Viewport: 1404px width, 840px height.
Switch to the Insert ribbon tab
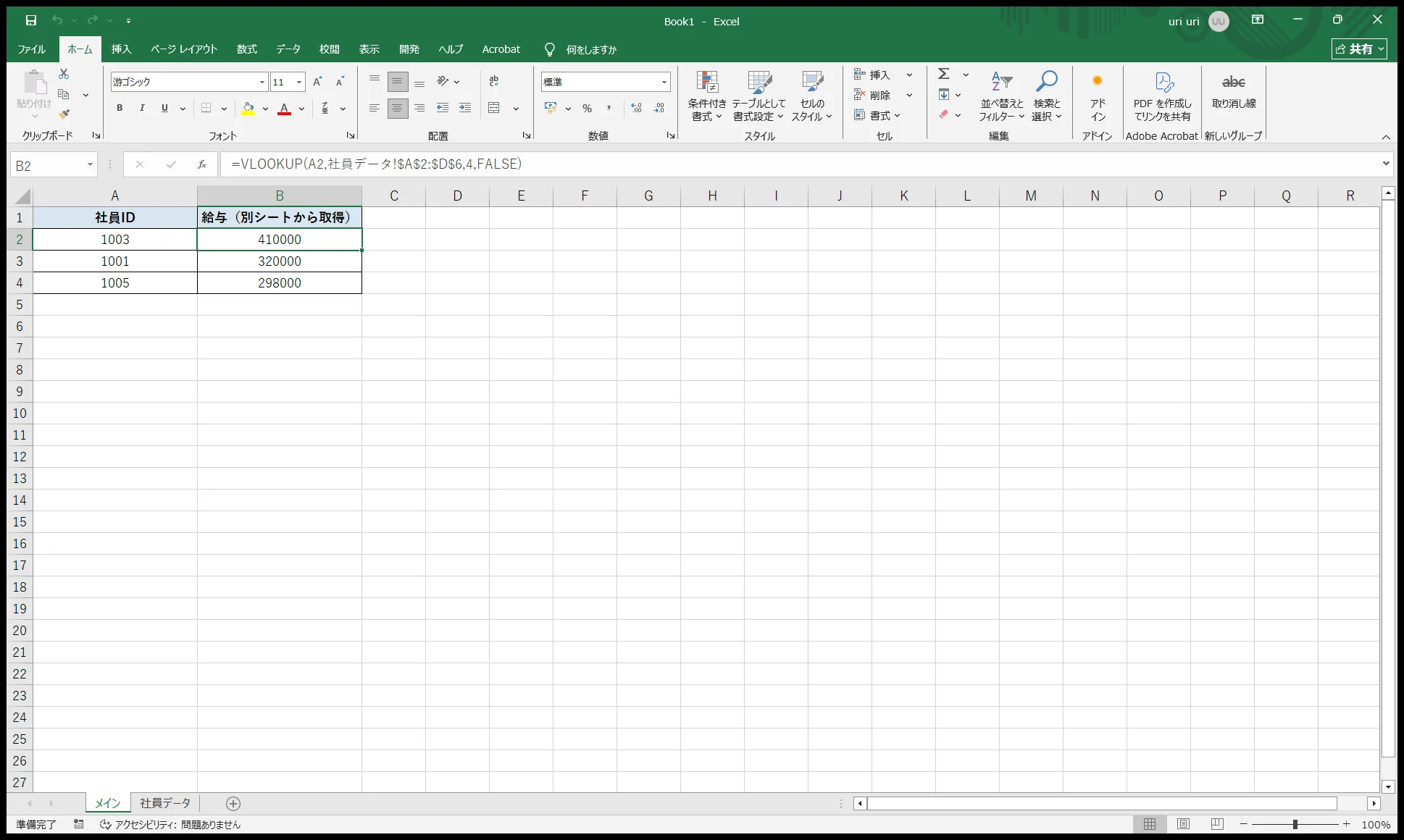click(121, 49)
